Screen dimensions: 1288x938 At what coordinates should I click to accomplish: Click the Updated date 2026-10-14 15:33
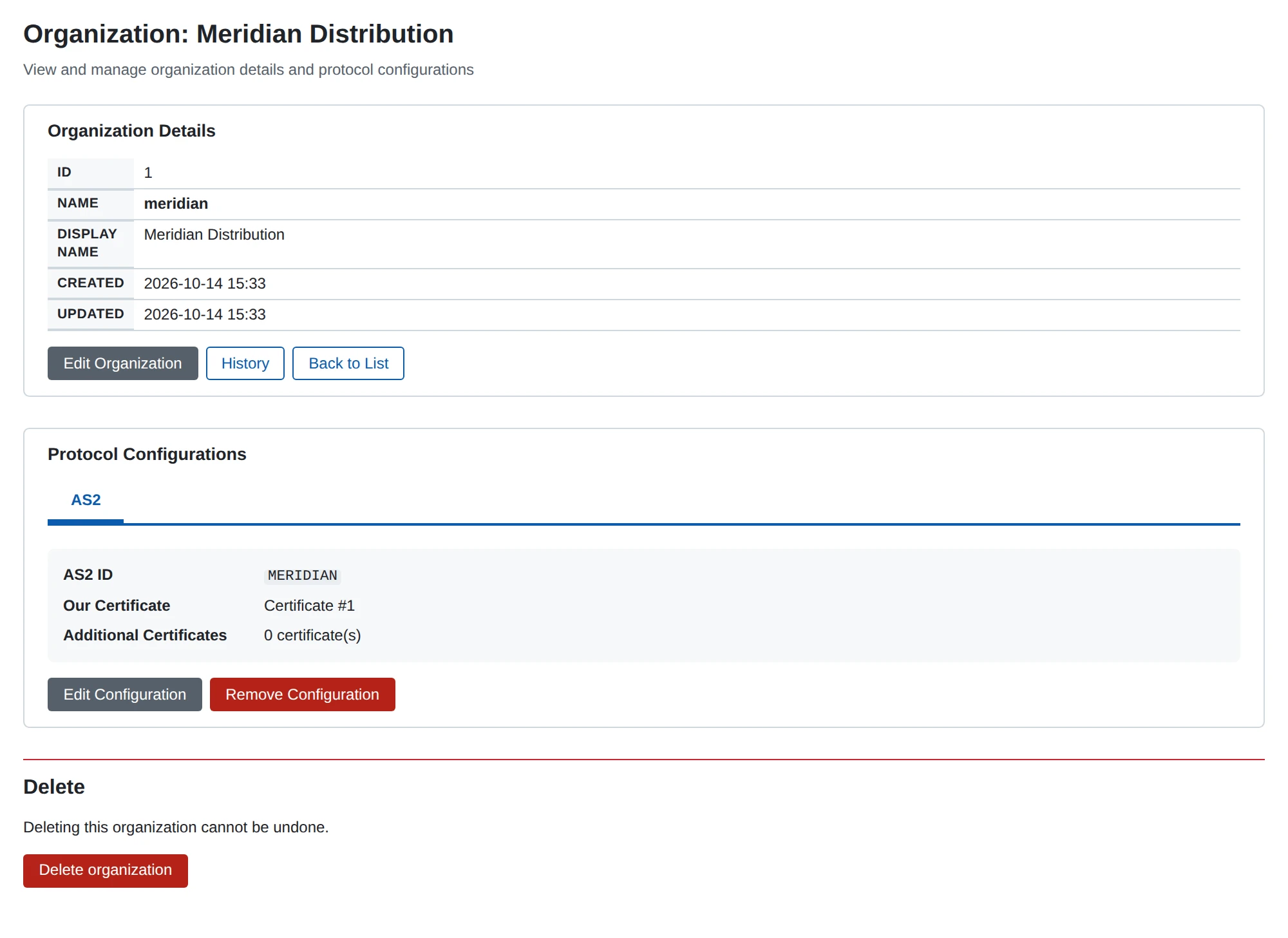205,314
